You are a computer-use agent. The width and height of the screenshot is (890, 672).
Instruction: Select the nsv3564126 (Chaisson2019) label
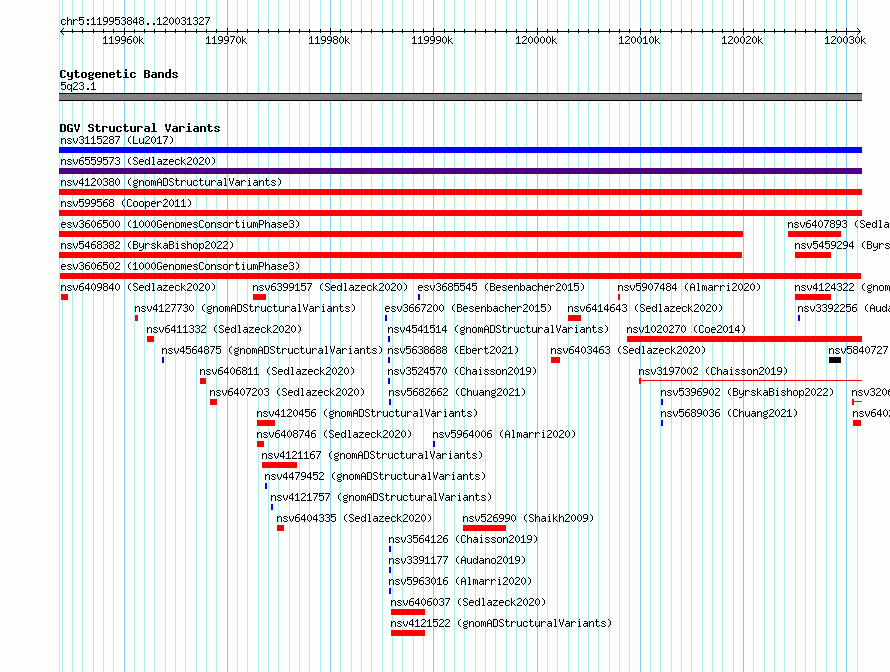463,539
